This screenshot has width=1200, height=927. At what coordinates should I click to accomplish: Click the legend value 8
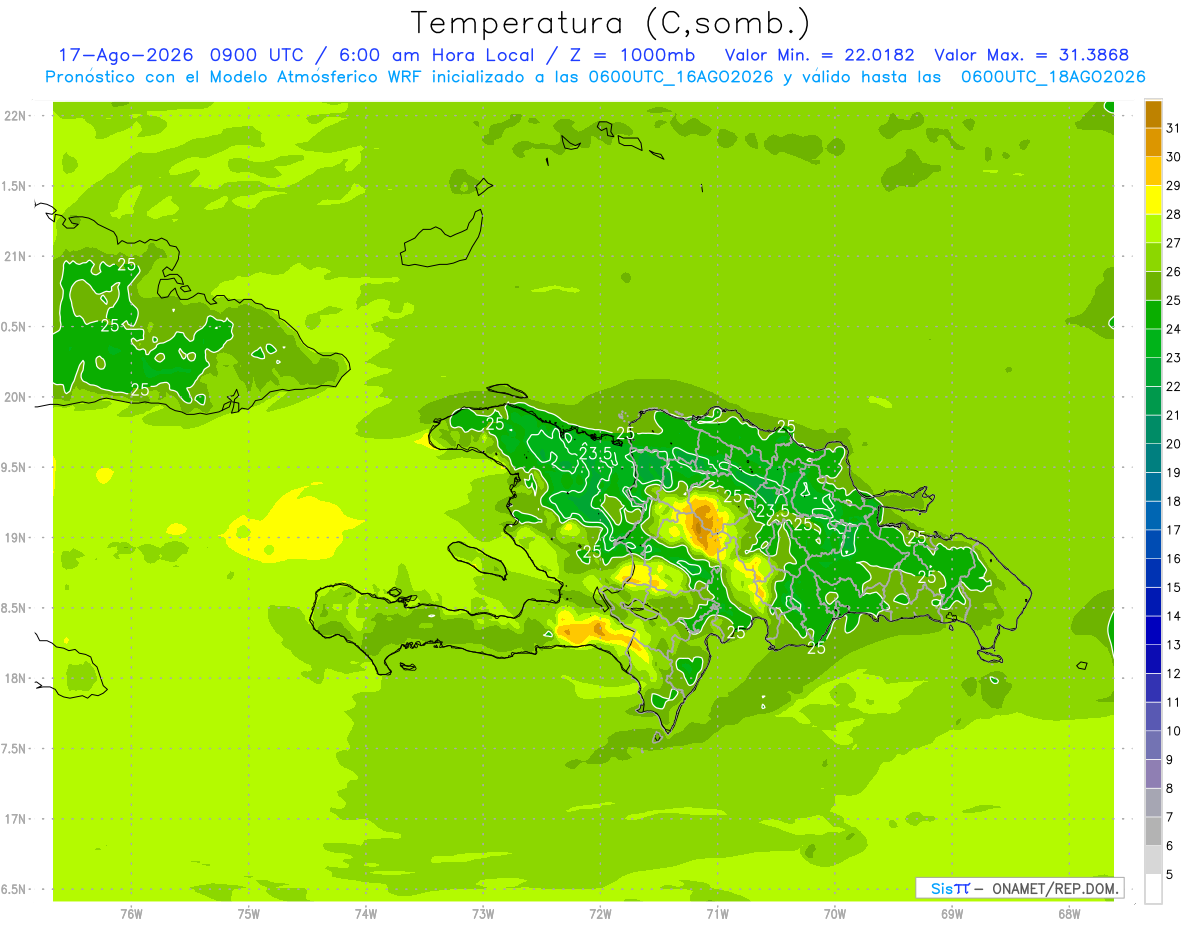click(x=1170, y=789)
